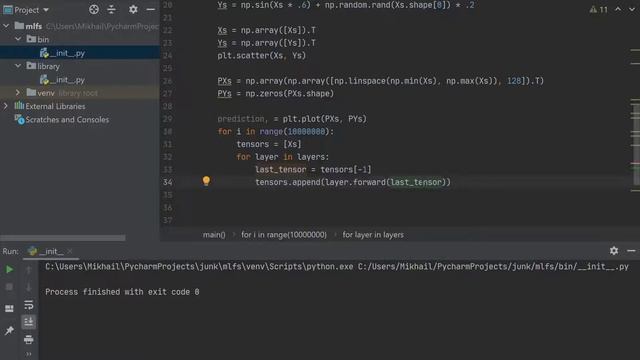Hide the Run tool window
Viewport: 640px width, 360px height.
coord(631,251)
